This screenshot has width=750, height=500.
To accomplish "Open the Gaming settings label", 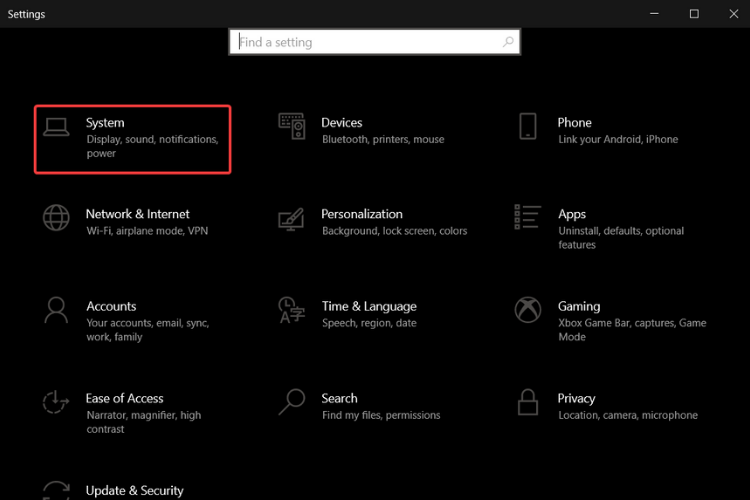I will (579, 306).
